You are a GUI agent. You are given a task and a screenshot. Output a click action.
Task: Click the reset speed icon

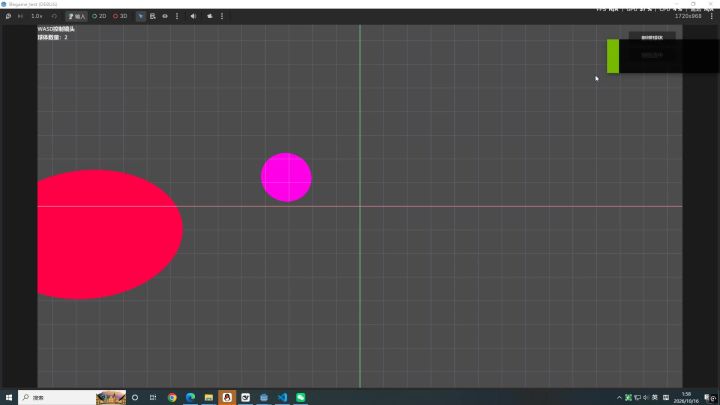click(54, 16)
